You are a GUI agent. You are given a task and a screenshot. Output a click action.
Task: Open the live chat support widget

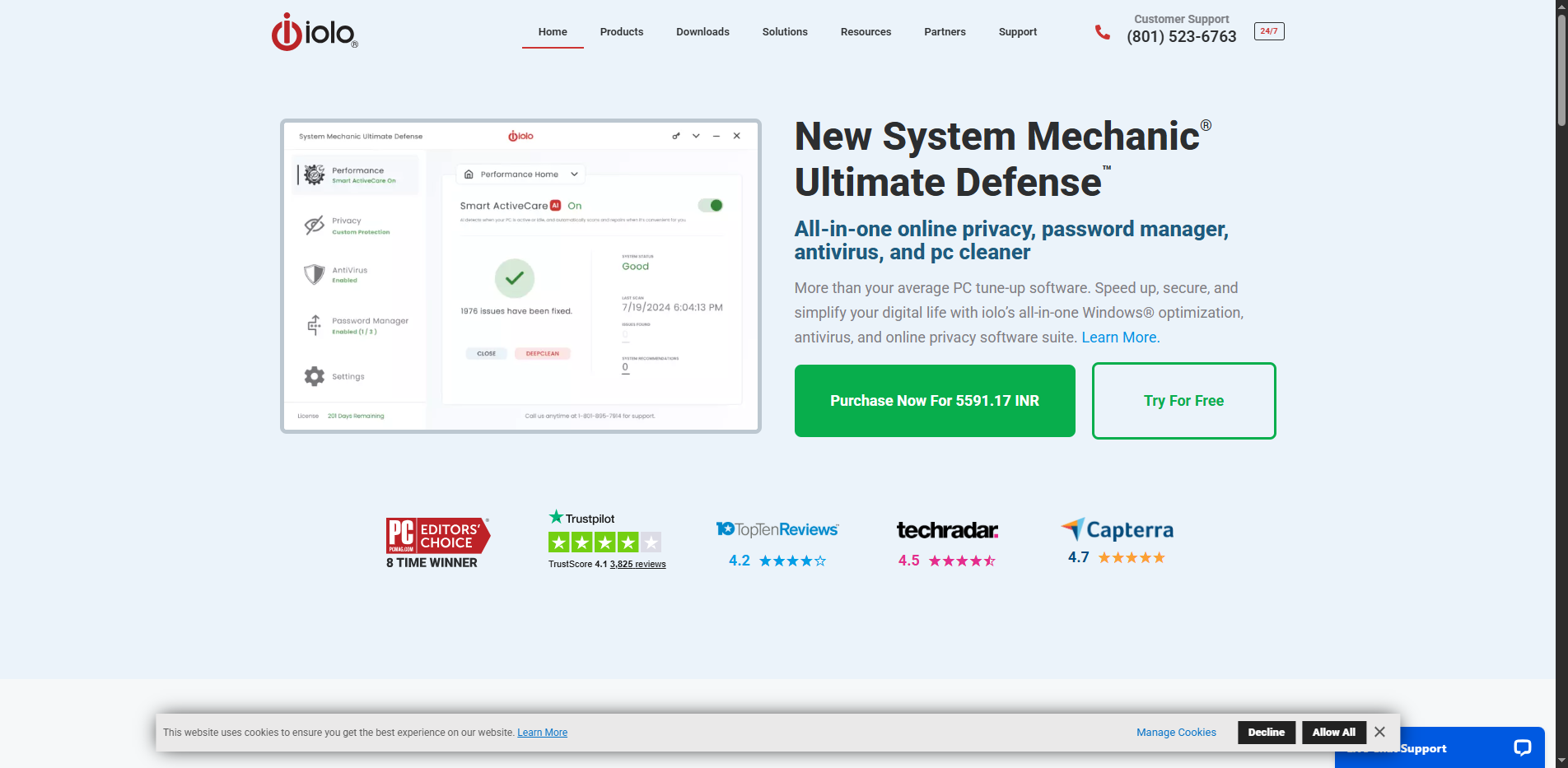pyautogui.click(x=1440, y=747)
